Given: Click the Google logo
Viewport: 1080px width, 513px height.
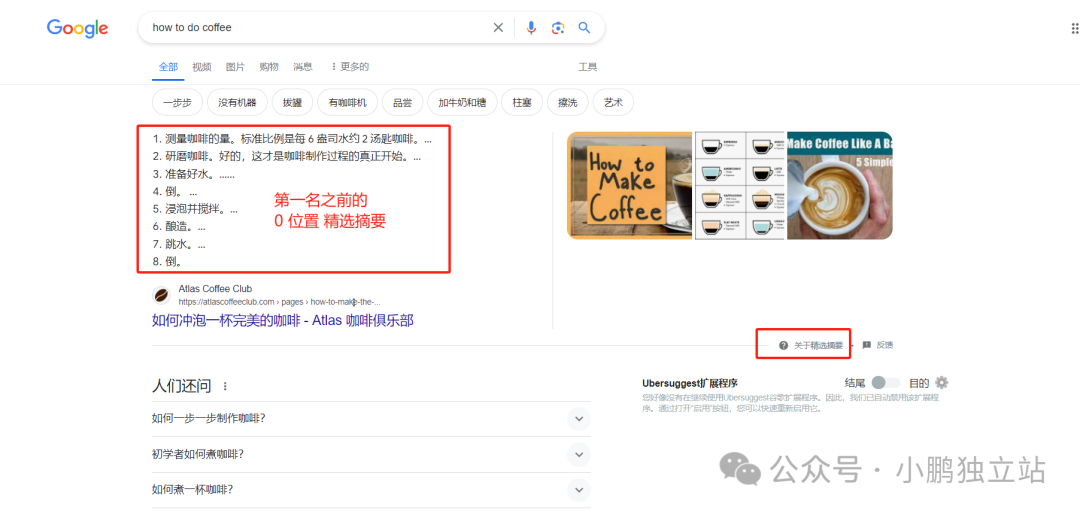Looking at the screenshot, I should coord(77,28).
